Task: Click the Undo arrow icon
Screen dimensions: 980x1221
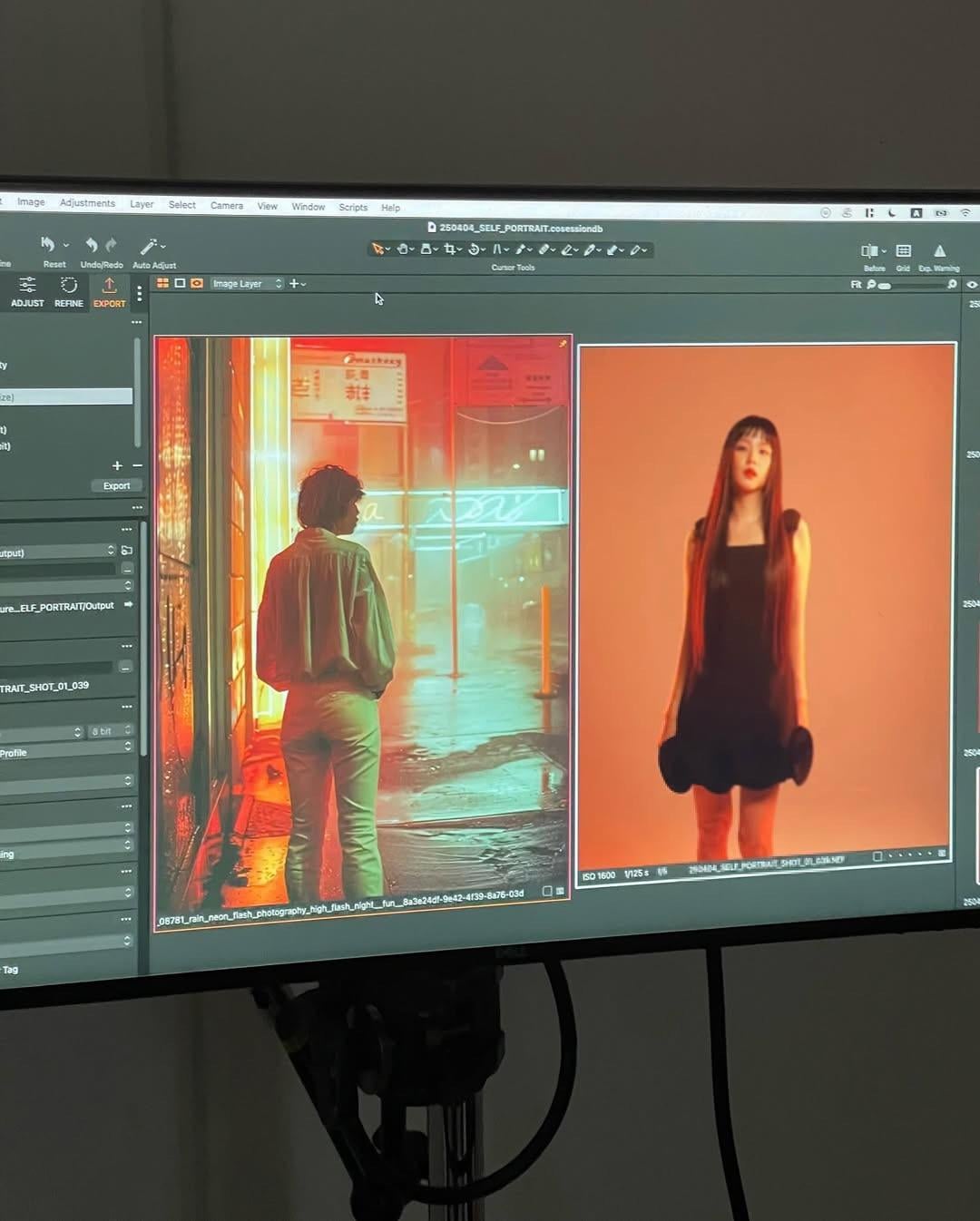Action: coord(91,245)
